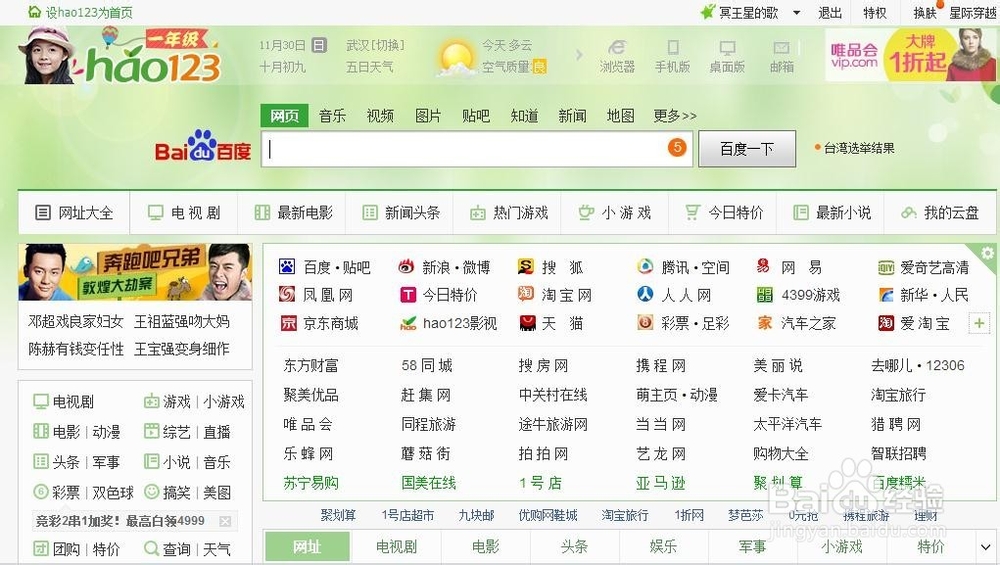Click the 凤凰网 swirl icon
This screenshot has width=1000, height=565.
click(287, 295)
